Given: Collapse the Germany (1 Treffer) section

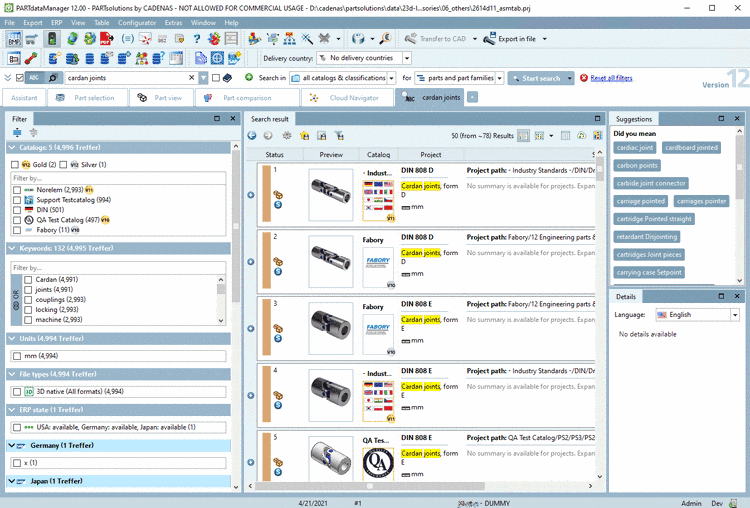Looking at the screenshot, I should [x=11, y=445].
